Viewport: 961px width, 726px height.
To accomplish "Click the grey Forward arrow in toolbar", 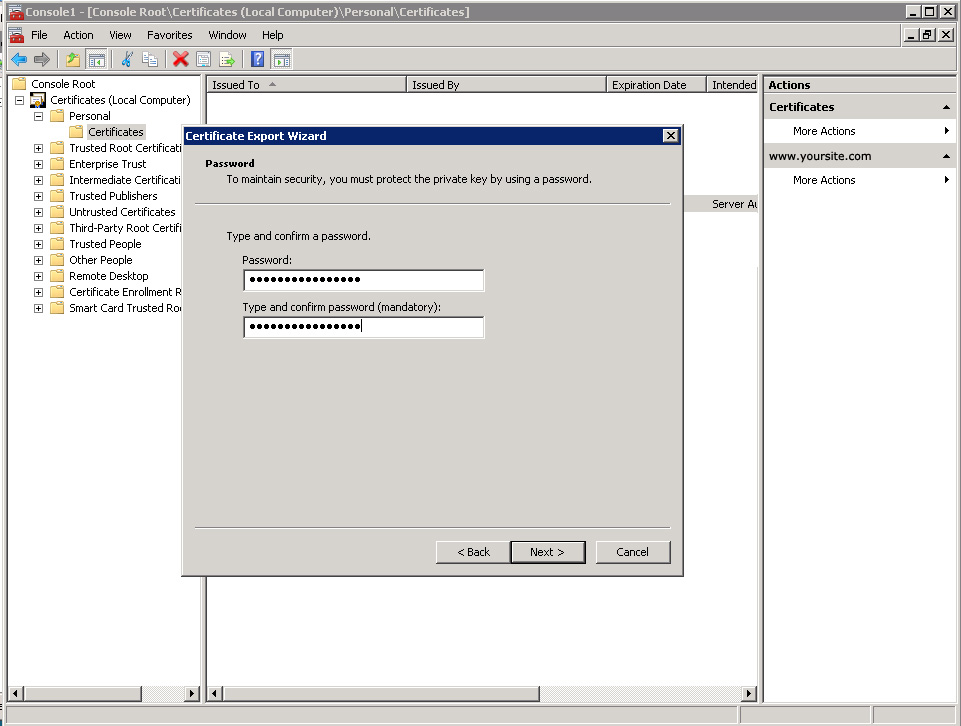I will (x=42, y=59).
